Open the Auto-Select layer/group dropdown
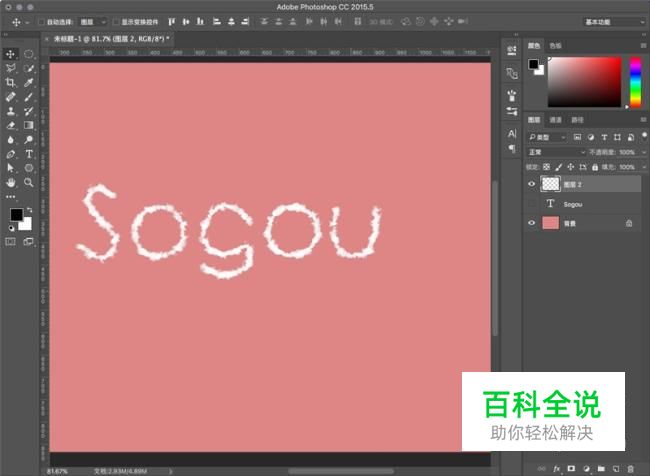Viewport: 650px width, 476px height. coord(93,22)
